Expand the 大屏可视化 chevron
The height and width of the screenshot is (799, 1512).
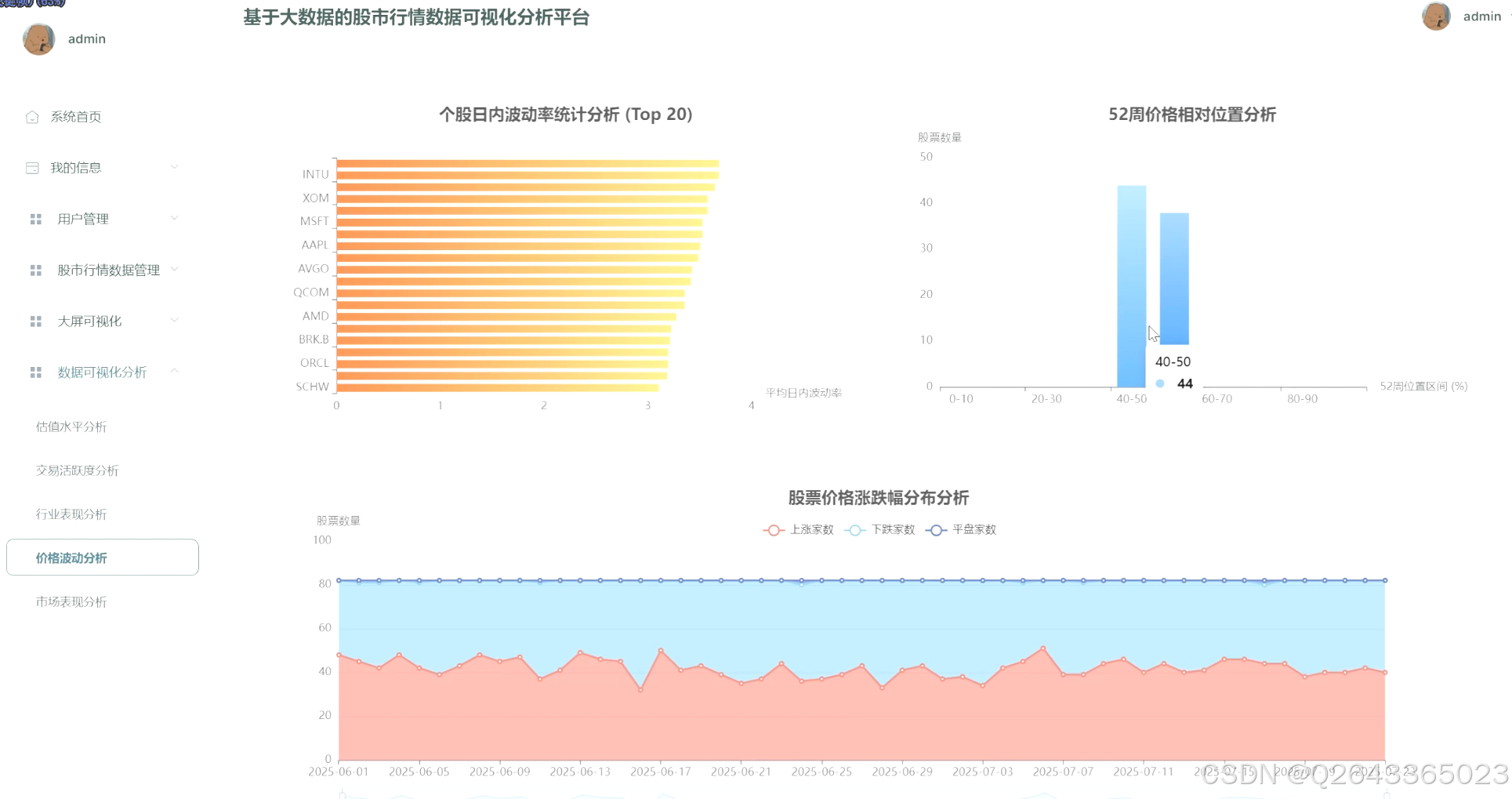175,320
